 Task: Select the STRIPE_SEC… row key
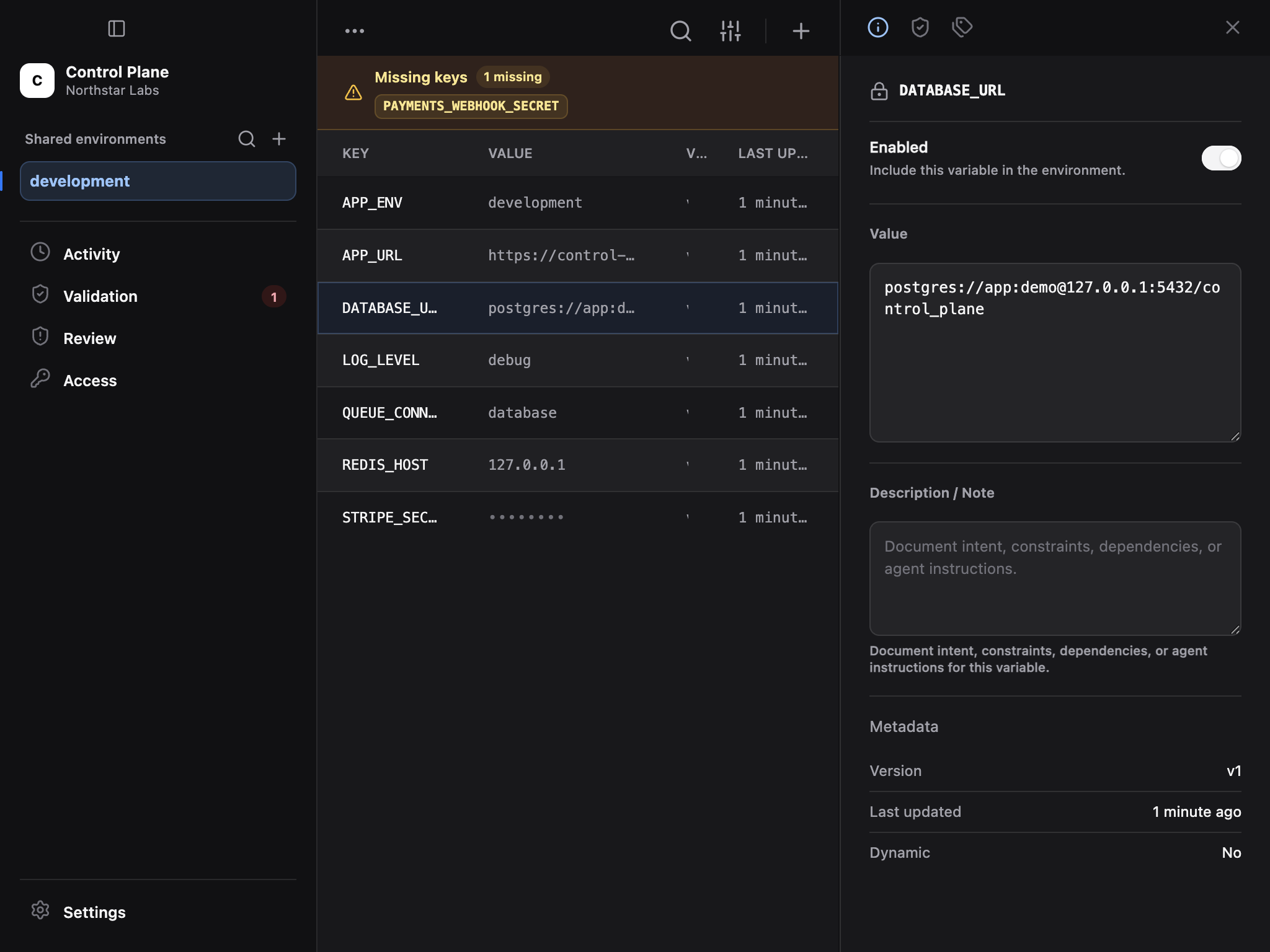click(389, 518)
